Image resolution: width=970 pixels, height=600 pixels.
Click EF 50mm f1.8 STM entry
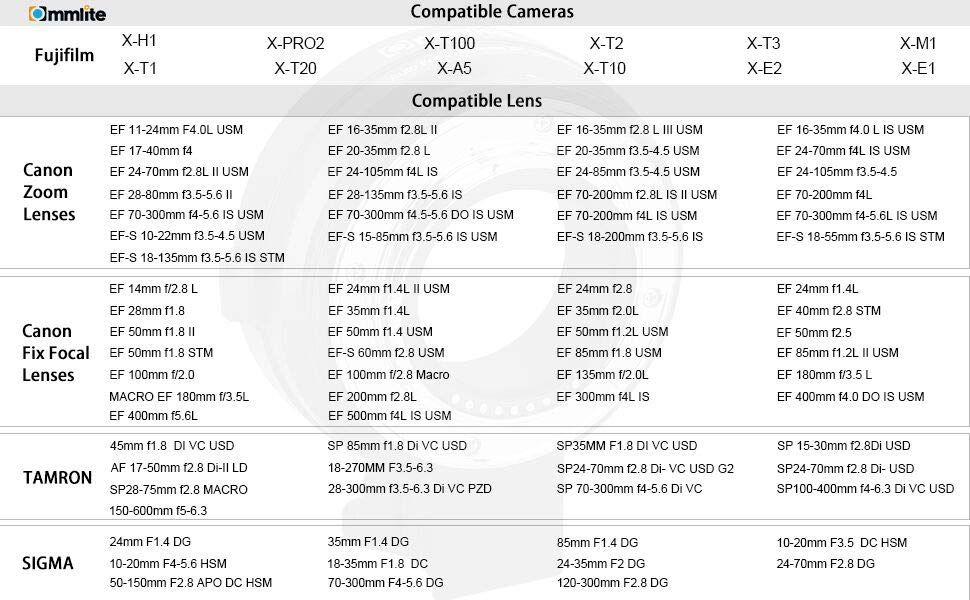[x=161, y=353]
